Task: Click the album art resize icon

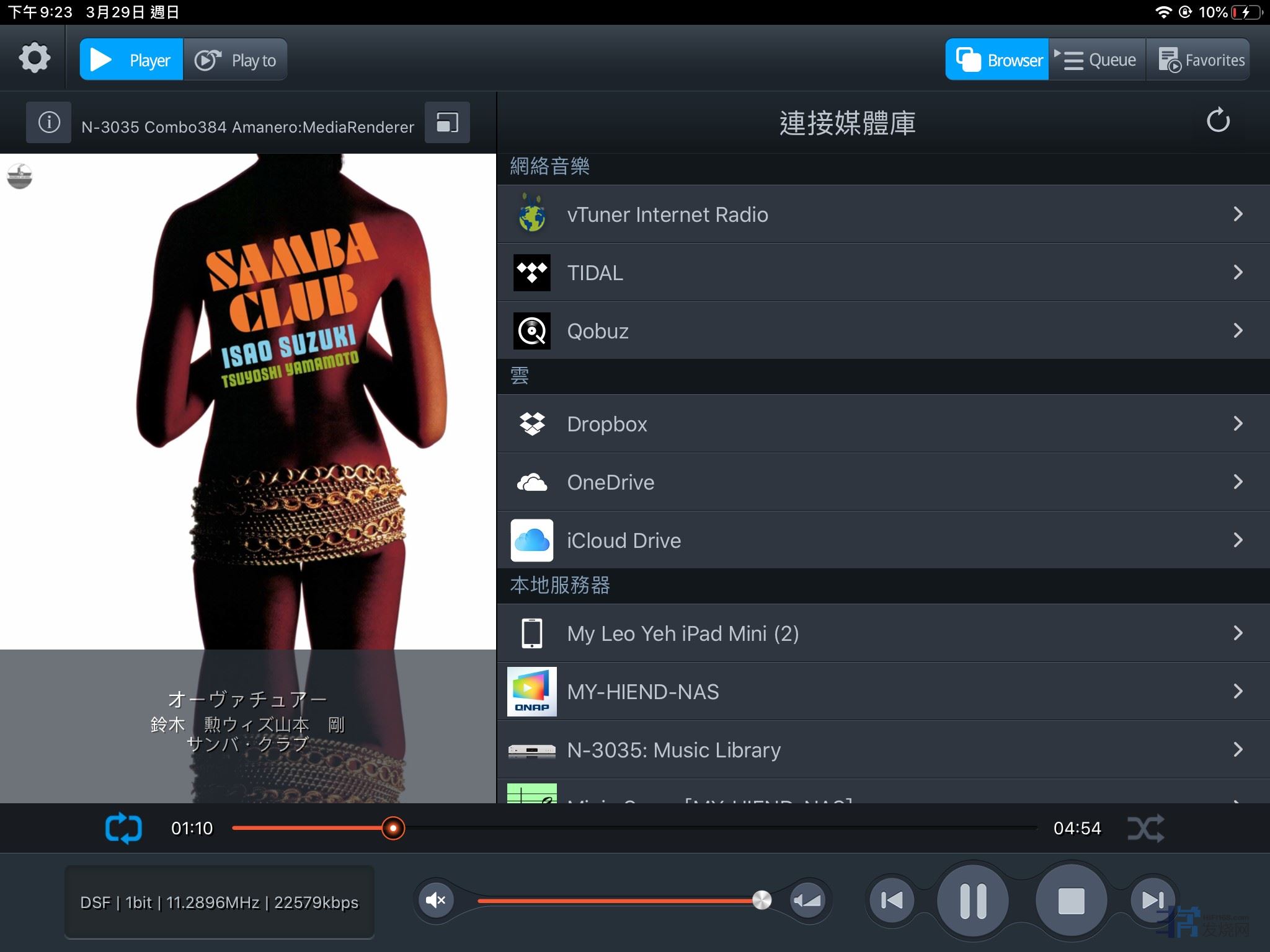Action: [x=447, y=123]
